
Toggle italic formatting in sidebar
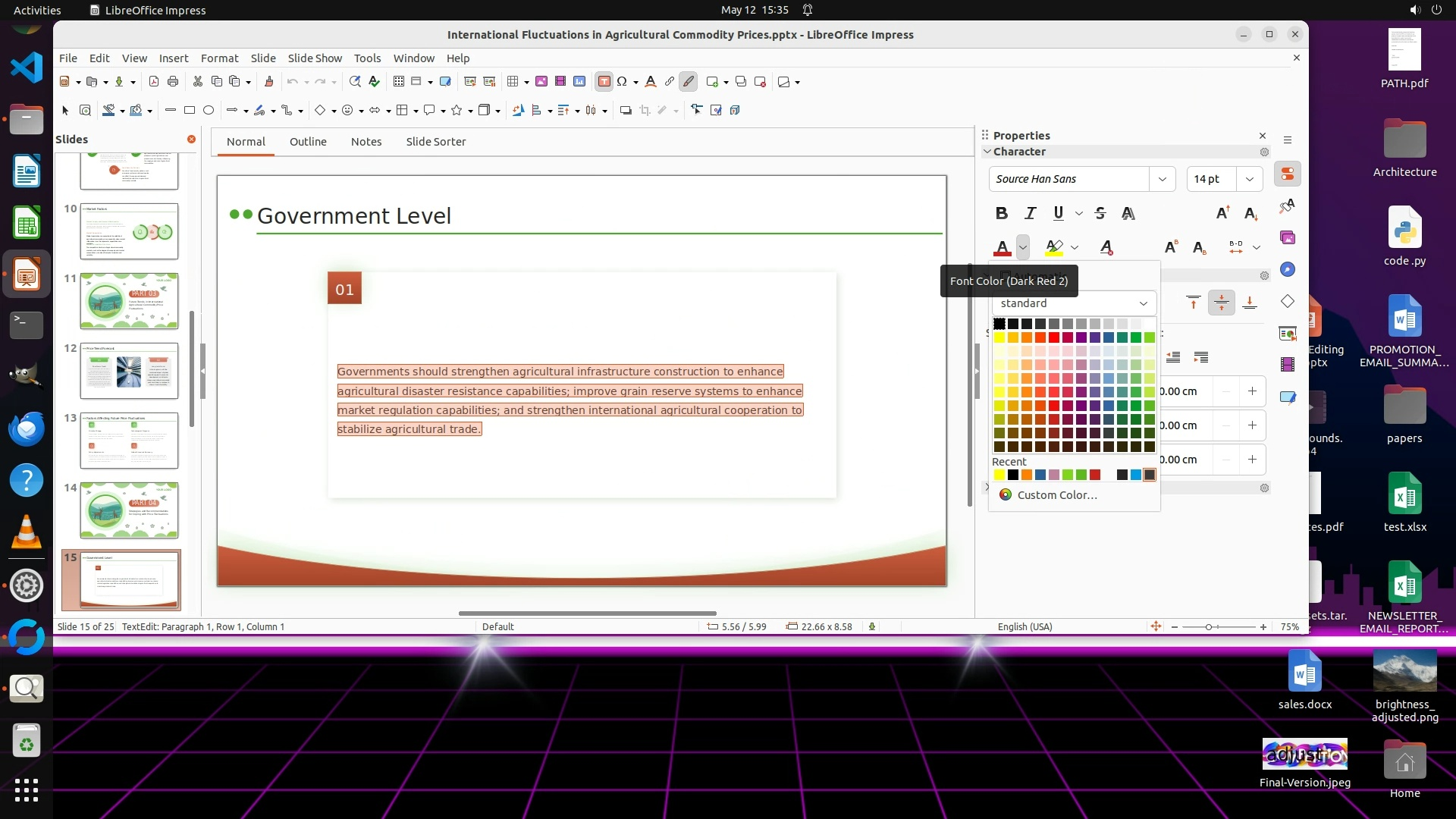pyautogui.click(x=1030, y=213)
